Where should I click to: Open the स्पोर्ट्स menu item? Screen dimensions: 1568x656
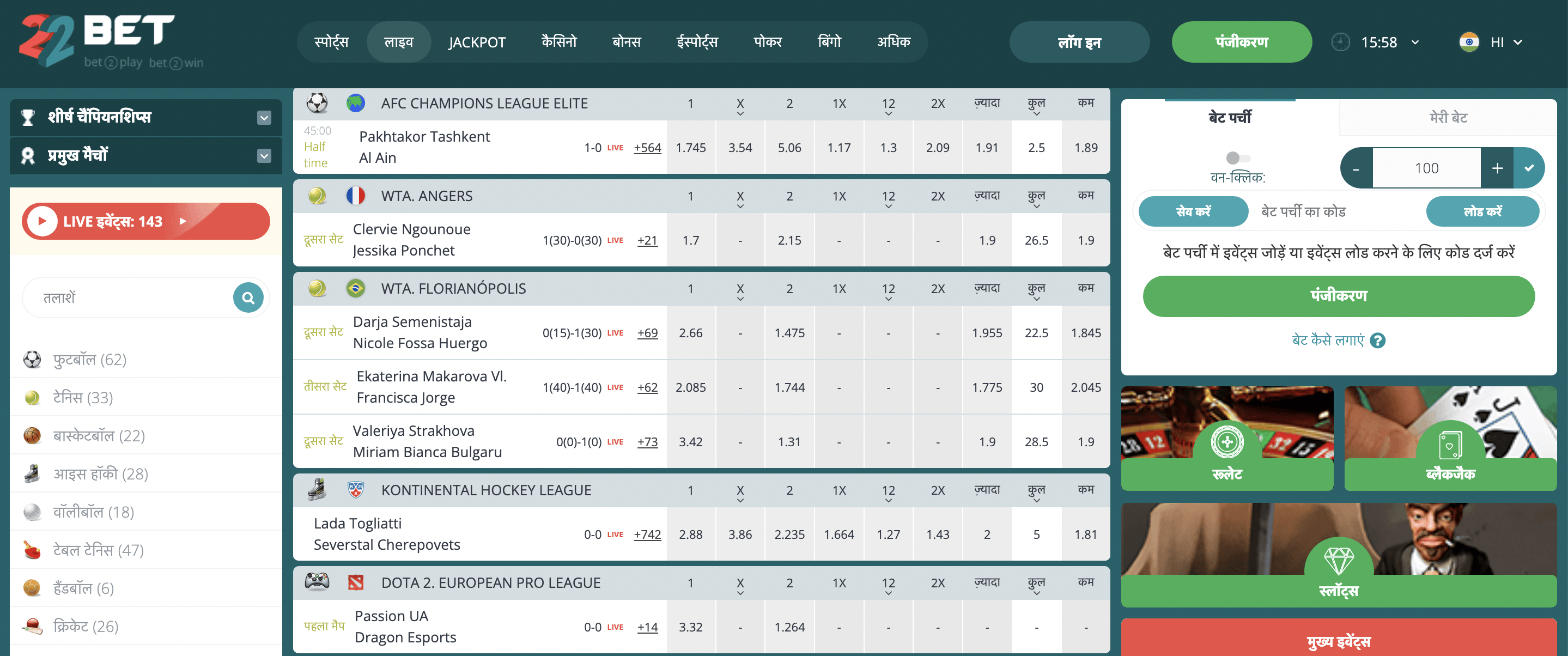[332, 42]
